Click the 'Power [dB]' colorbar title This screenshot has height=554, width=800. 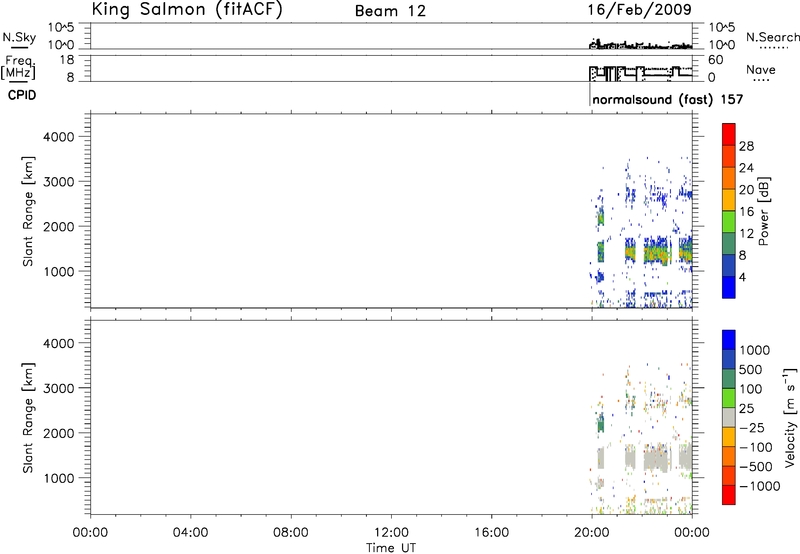764,211
